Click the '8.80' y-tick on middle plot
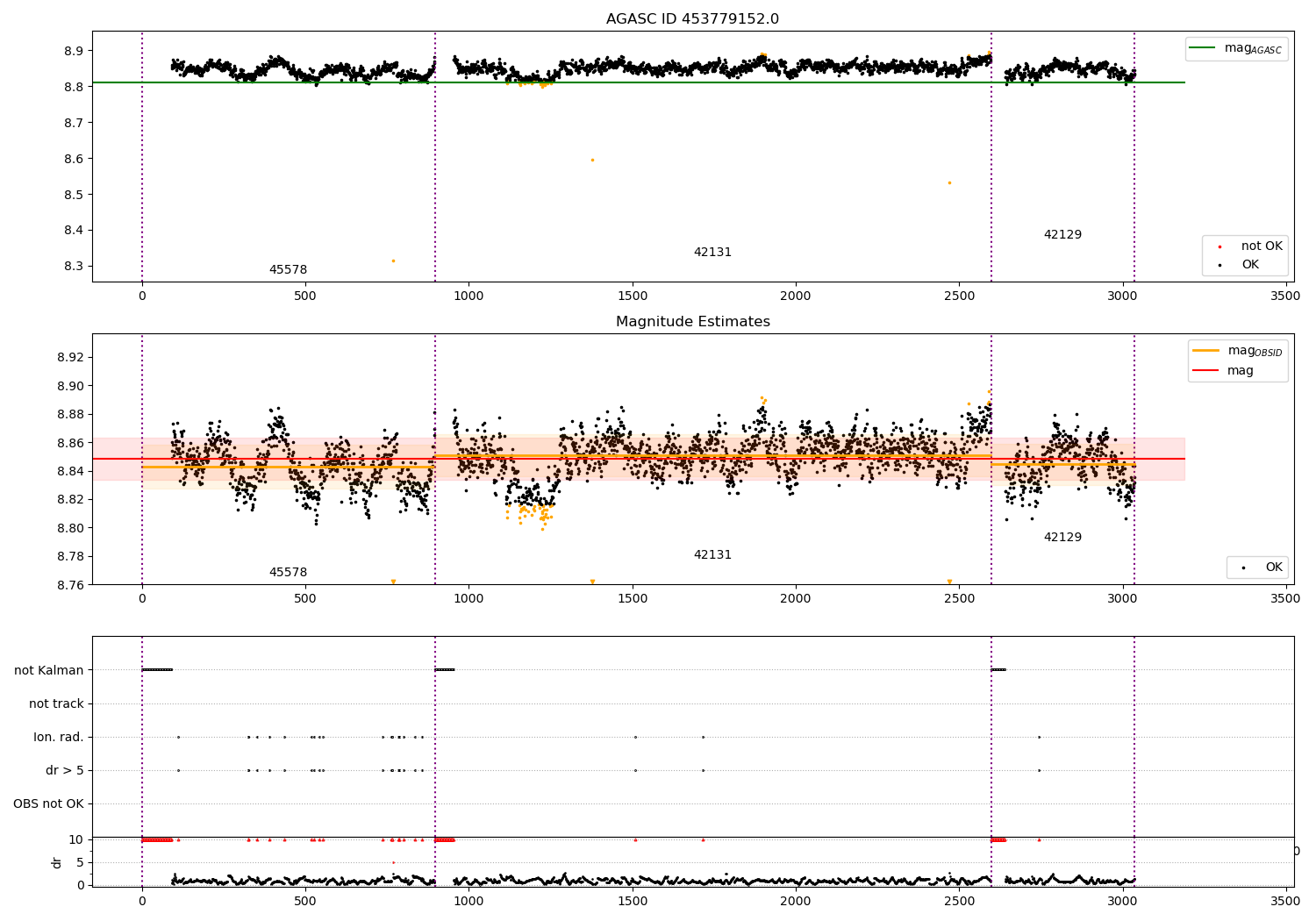 (70, 528)
